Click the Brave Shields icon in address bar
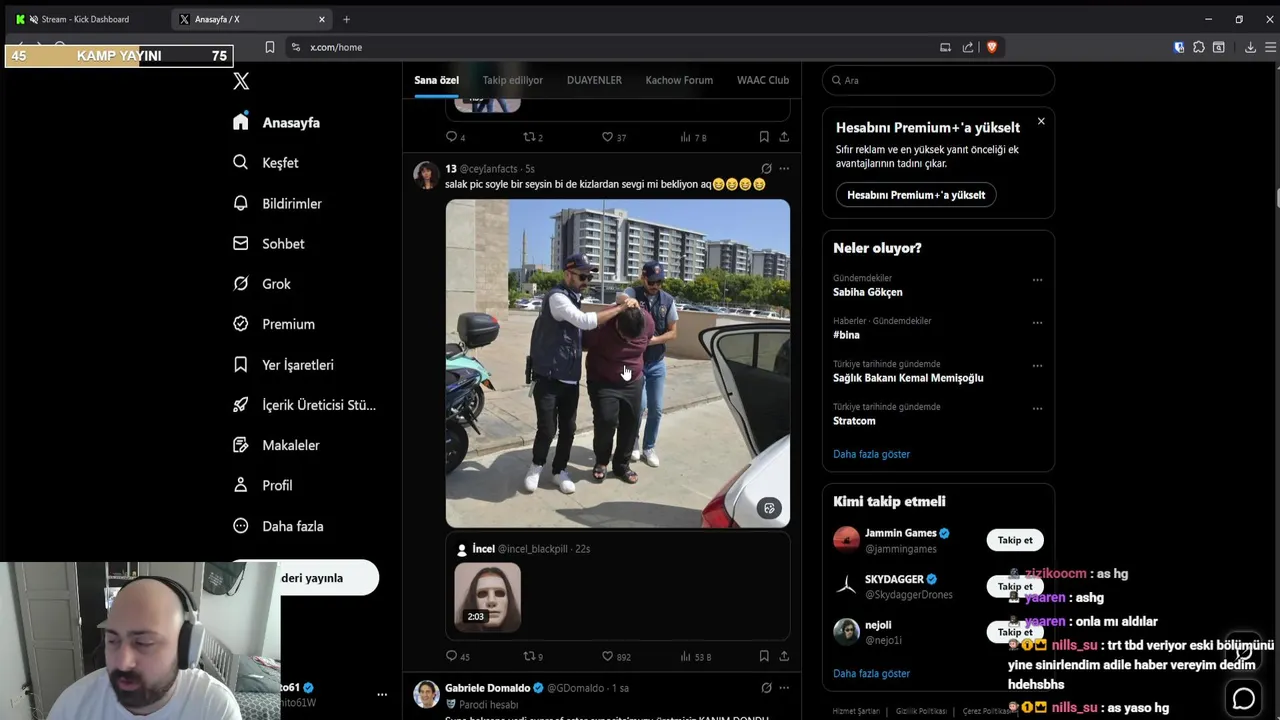 tap(991, 47)
